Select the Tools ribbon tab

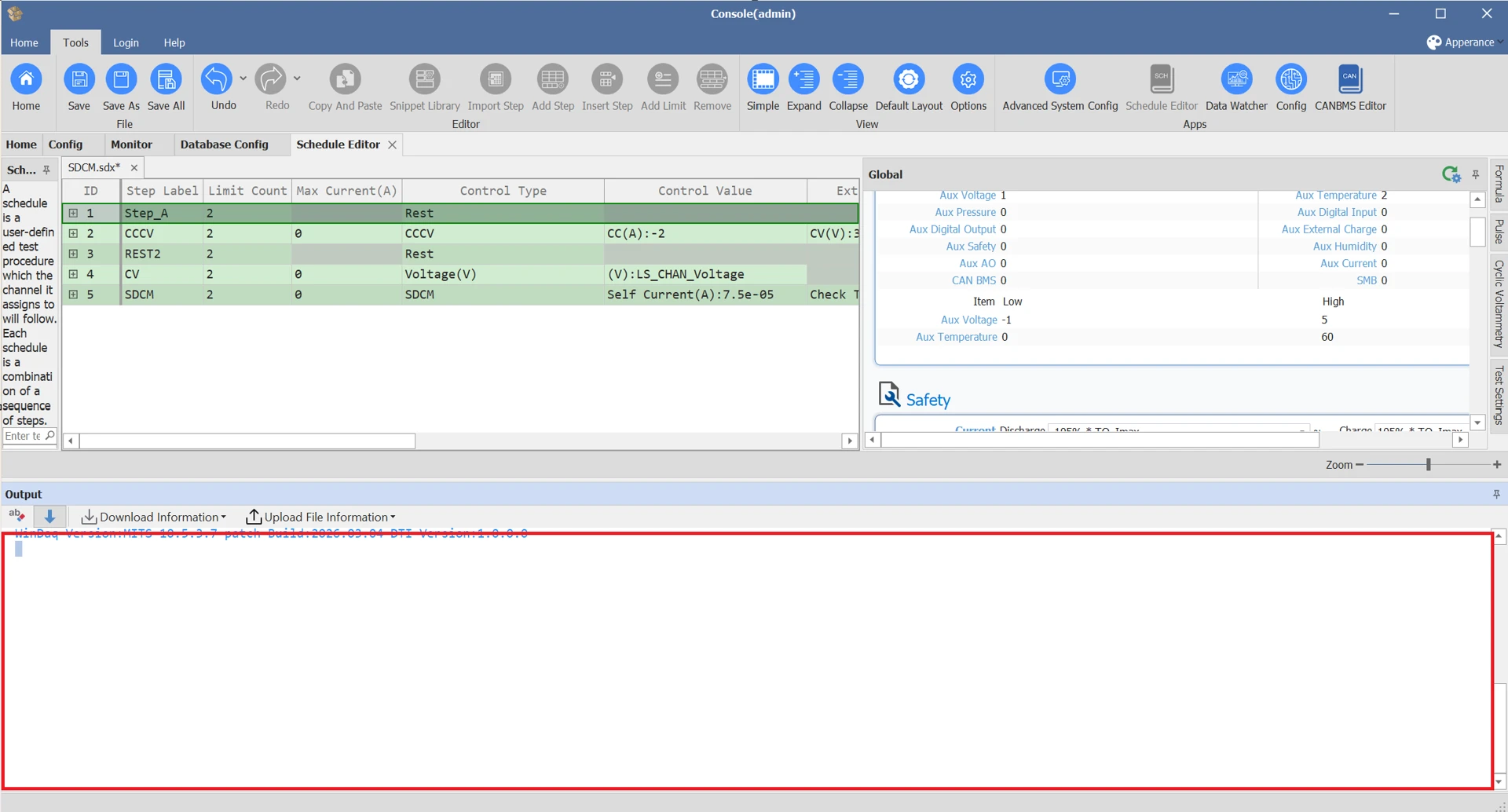point(75,42)
